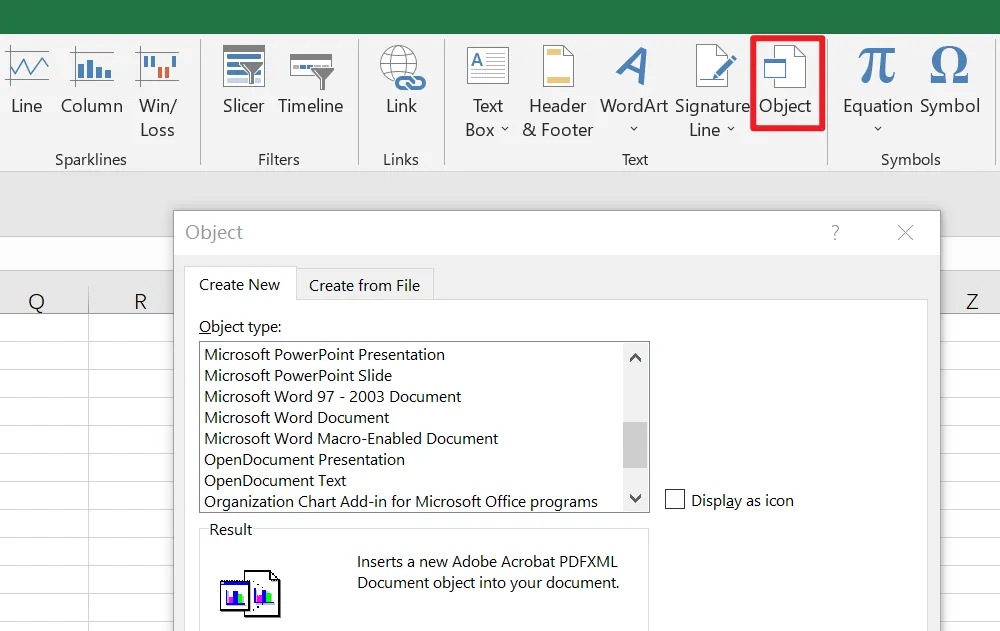Select Microsoft PowerPoint Presentation object type

point(325,355)
